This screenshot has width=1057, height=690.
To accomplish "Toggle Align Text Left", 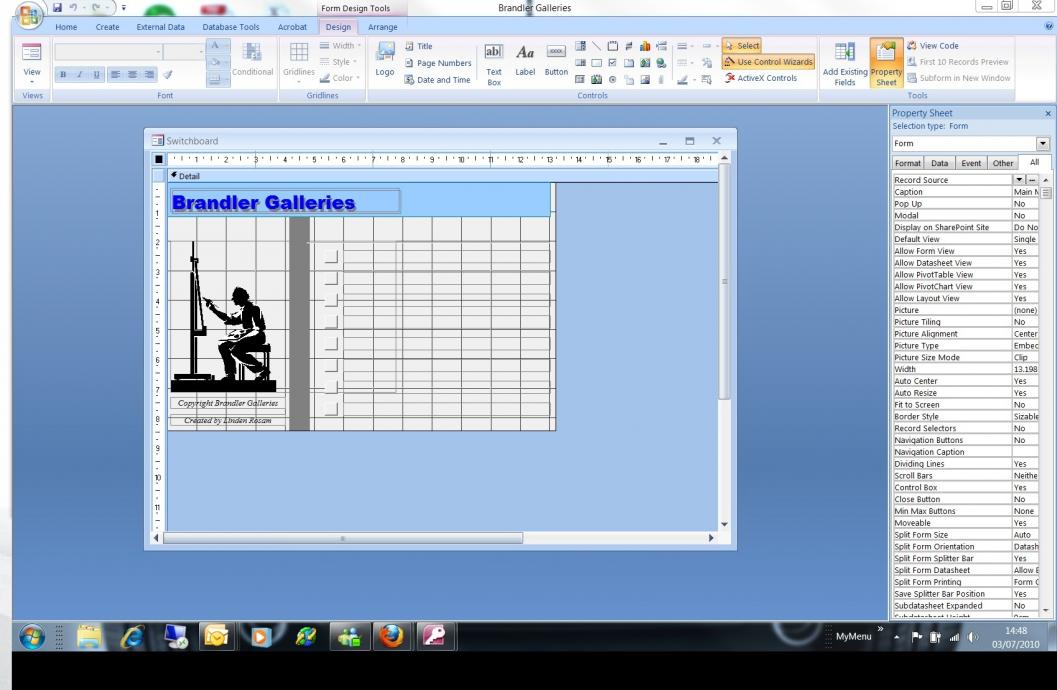I will point(115,75).
